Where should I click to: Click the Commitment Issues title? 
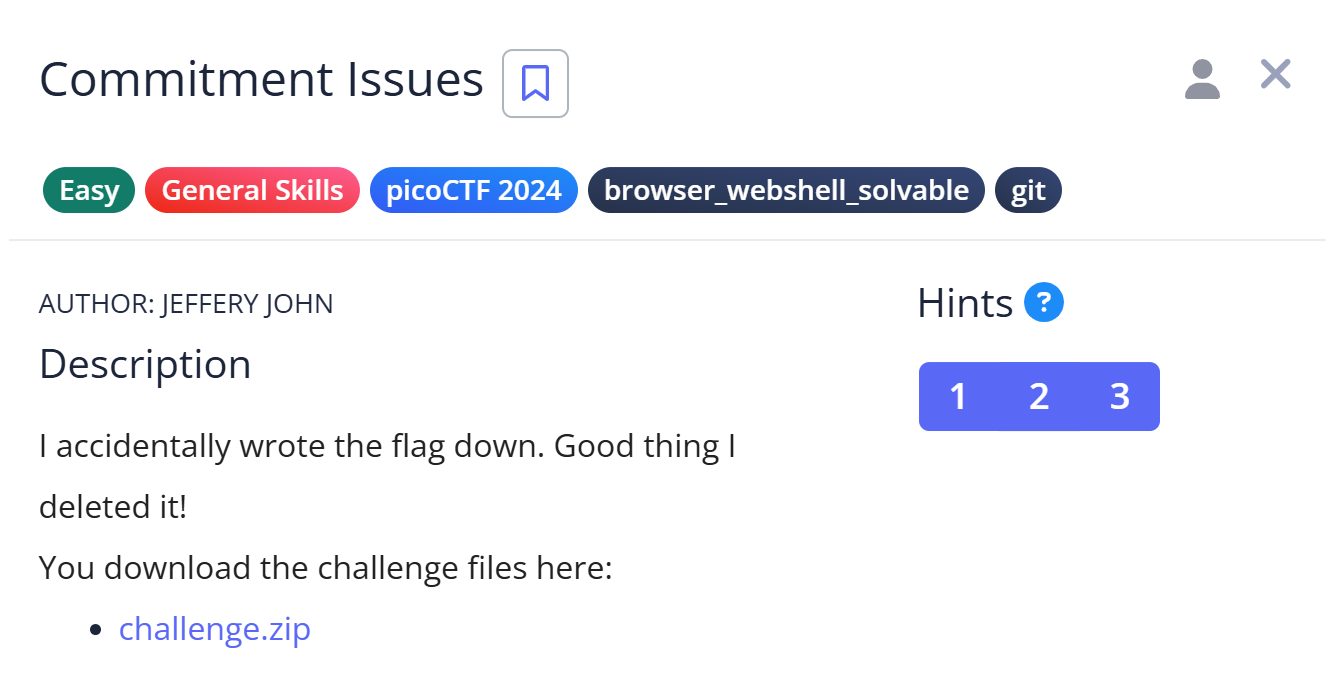(x=261, y=80)
